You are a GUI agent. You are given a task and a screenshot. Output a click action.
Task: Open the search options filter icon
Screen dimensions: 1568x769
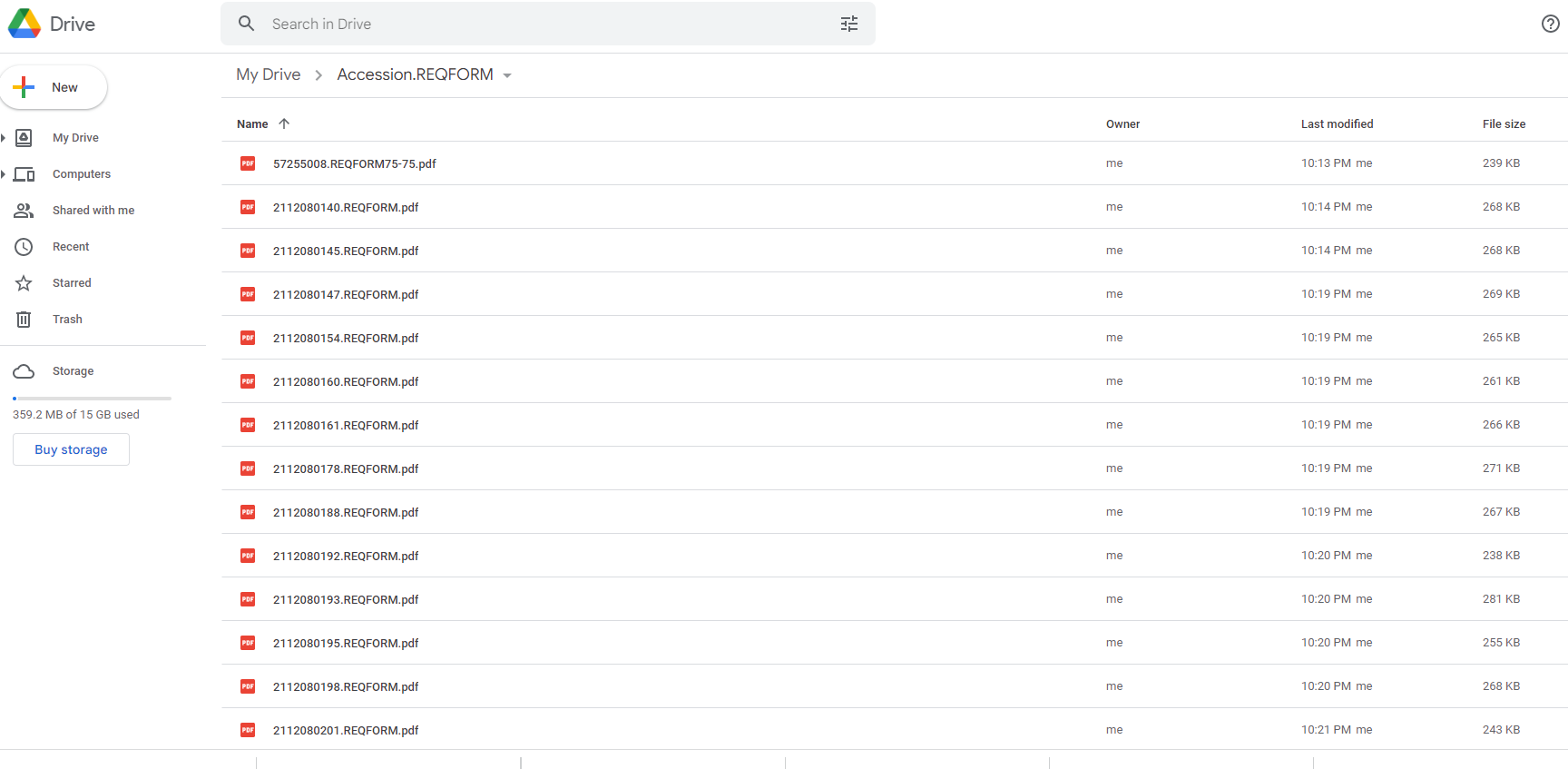849,24
